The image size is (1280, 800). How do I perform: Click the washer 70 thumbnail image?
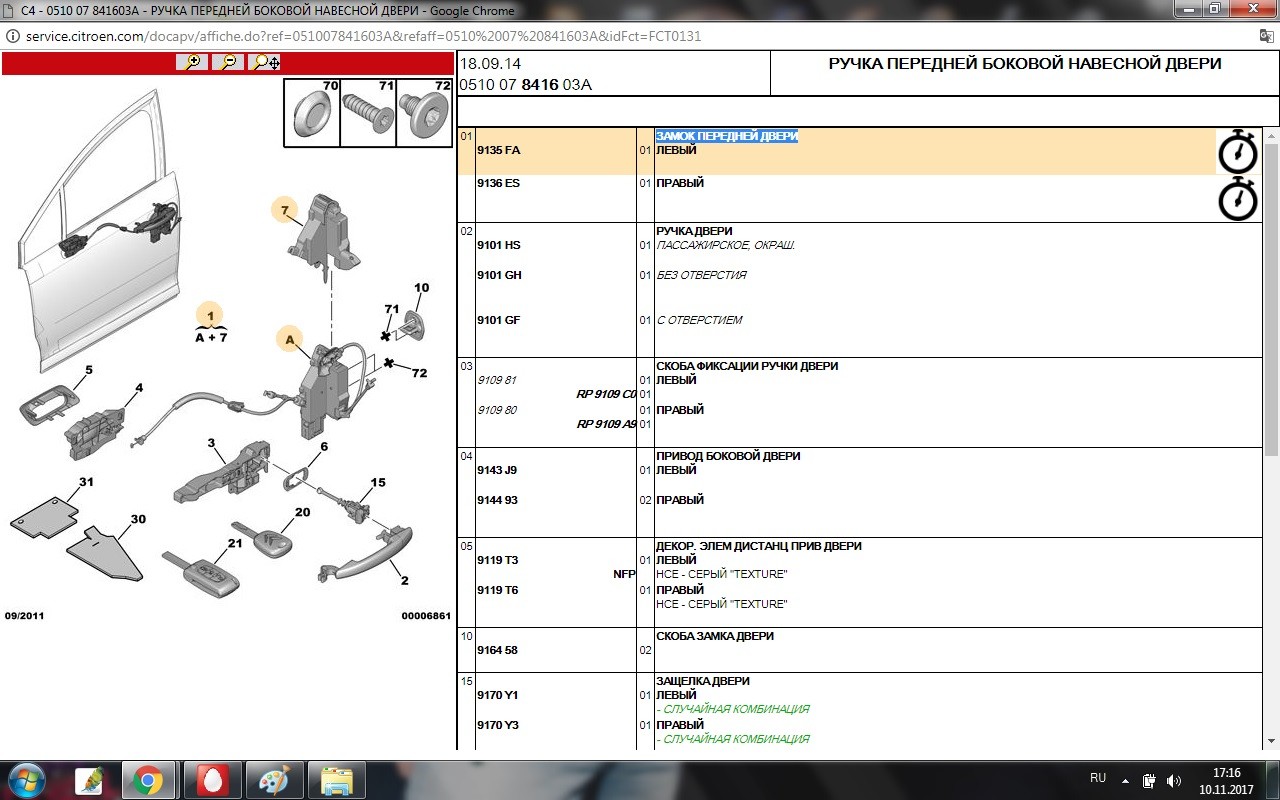[311, 114]
